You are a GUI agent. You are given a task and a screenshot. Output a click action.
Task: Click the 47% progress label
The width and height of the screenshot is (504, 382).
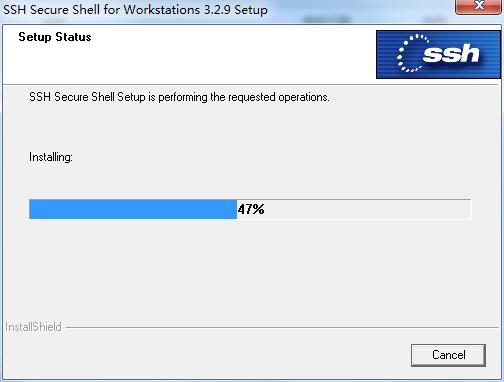pyautogui.click(x=251, y=209)
